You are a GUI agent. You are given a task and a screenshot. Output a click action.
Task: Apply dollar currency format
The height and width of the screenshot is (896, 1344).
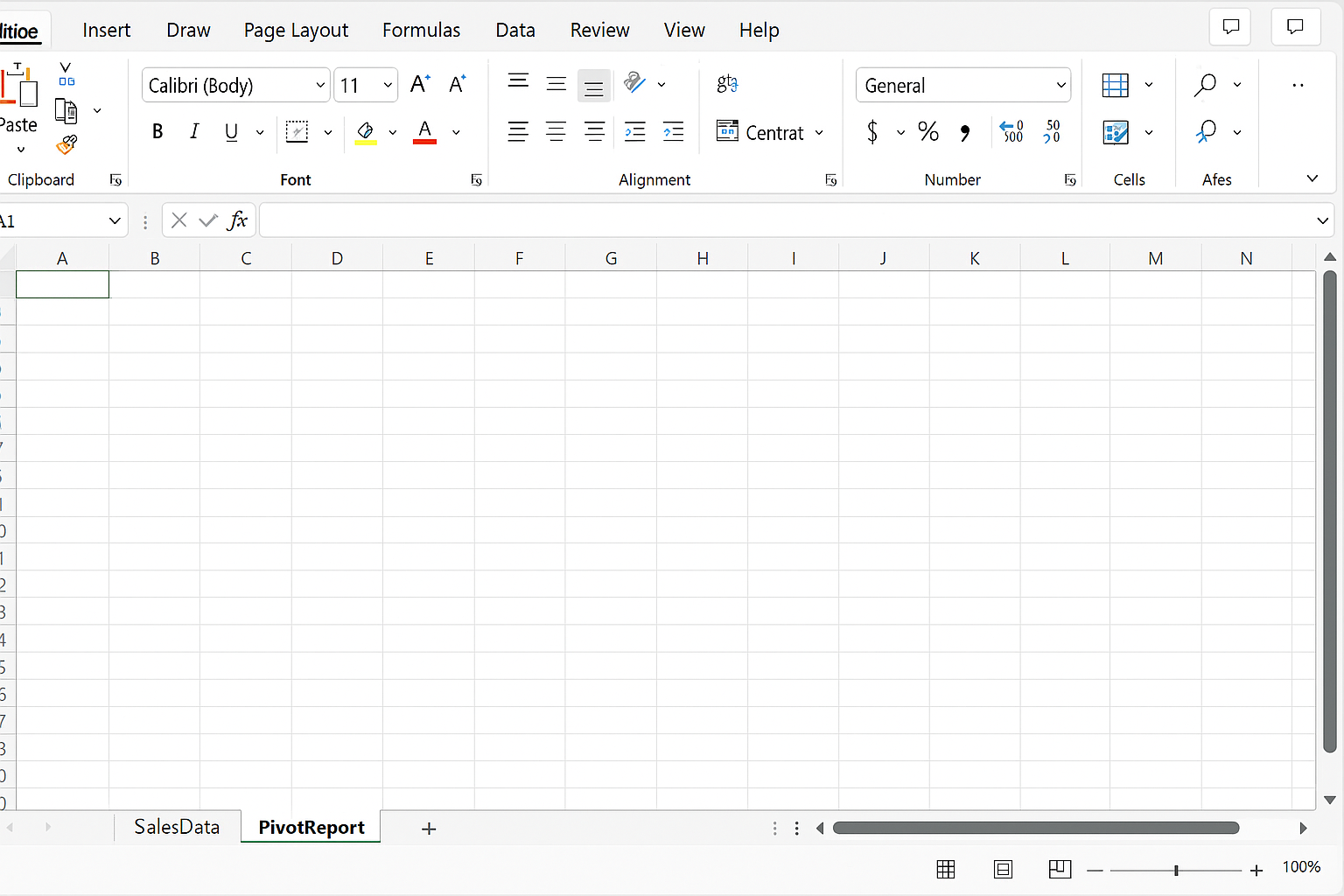[x=872, y=132]
